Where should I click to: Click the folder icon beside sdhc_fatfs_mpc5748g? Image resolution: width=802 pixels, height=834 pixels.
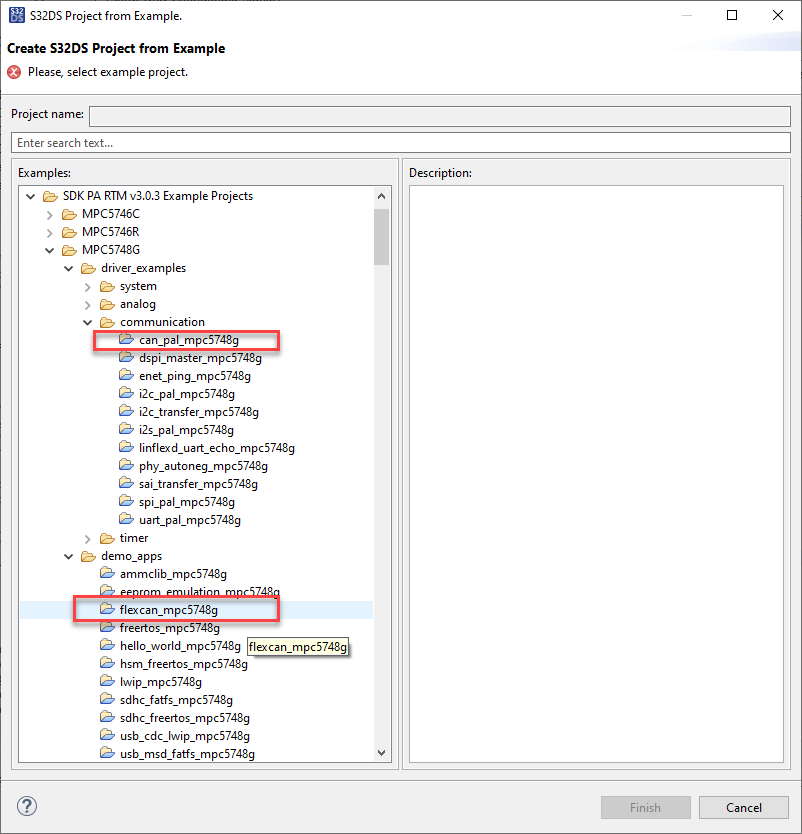click(107, 699)
